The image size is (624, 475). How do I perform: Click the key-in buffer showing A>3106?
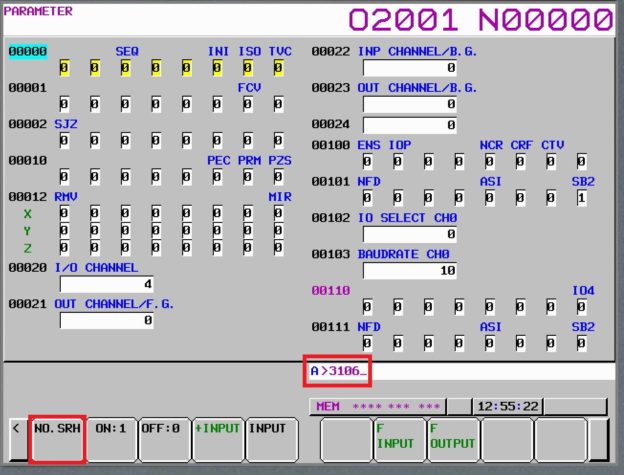click(x=340, y=371)
